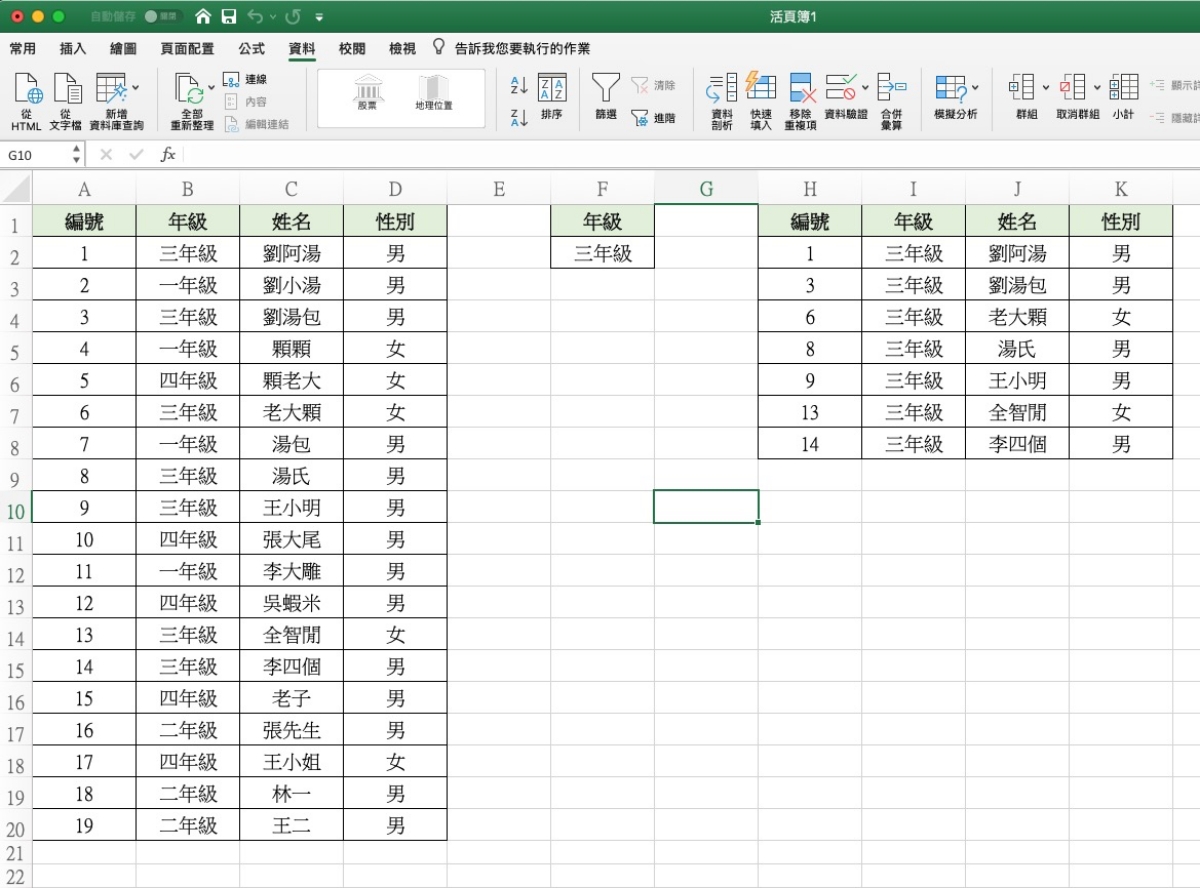Switch to the 頁面配置 tab
1200x888 pixels.
pyautogui.click(x=187, y=48)
